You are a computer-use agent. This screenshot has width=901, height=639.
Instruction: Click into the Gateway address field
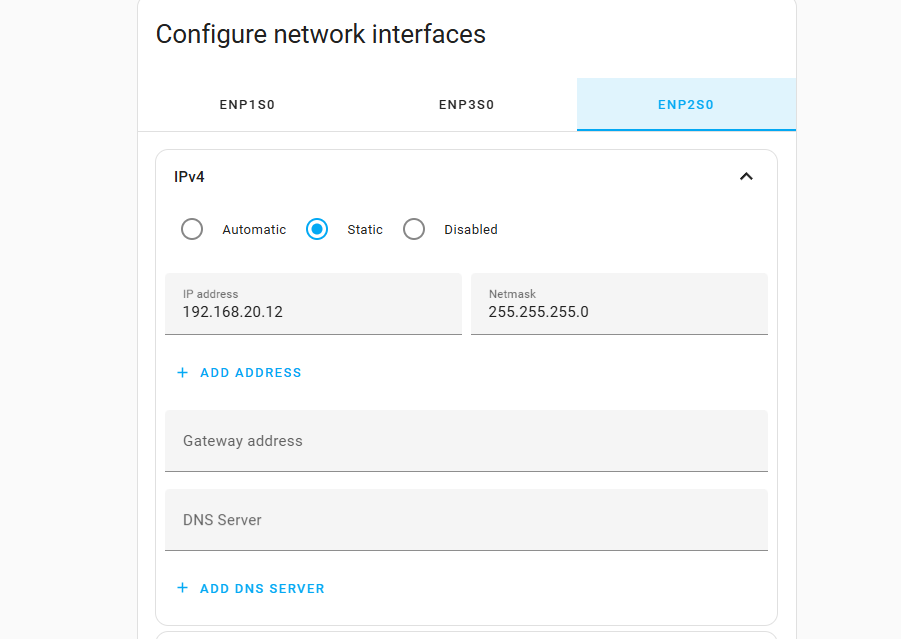pos(466,441)
